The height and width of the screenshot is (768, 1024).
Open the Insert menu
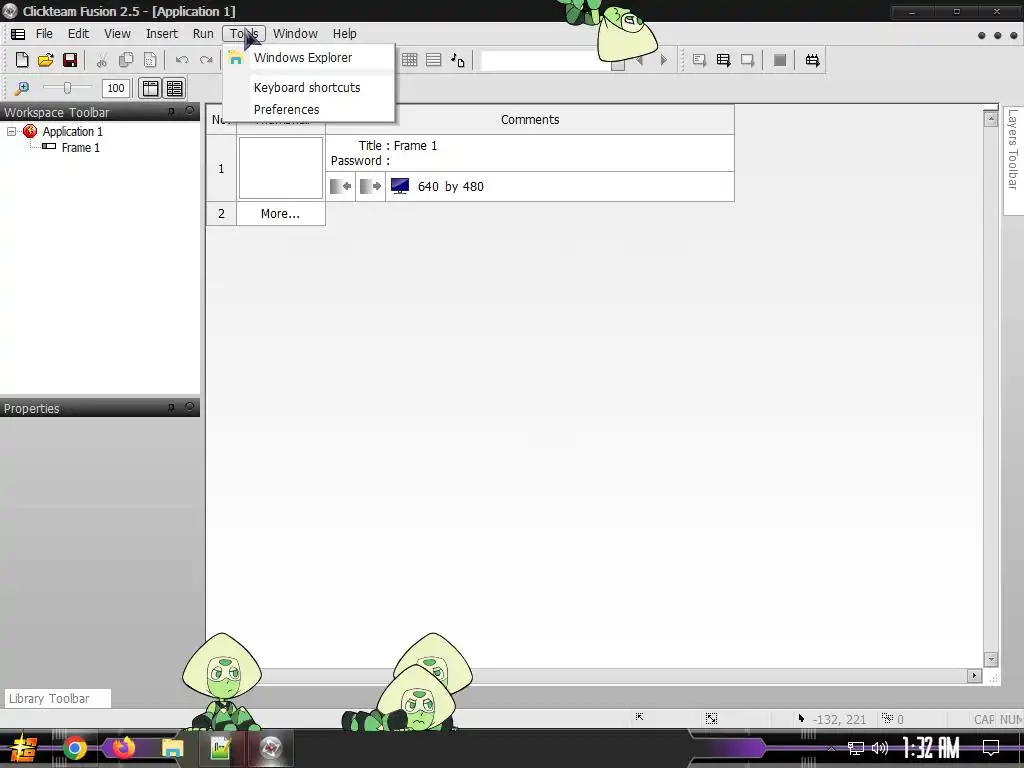(x=162, y=34)
